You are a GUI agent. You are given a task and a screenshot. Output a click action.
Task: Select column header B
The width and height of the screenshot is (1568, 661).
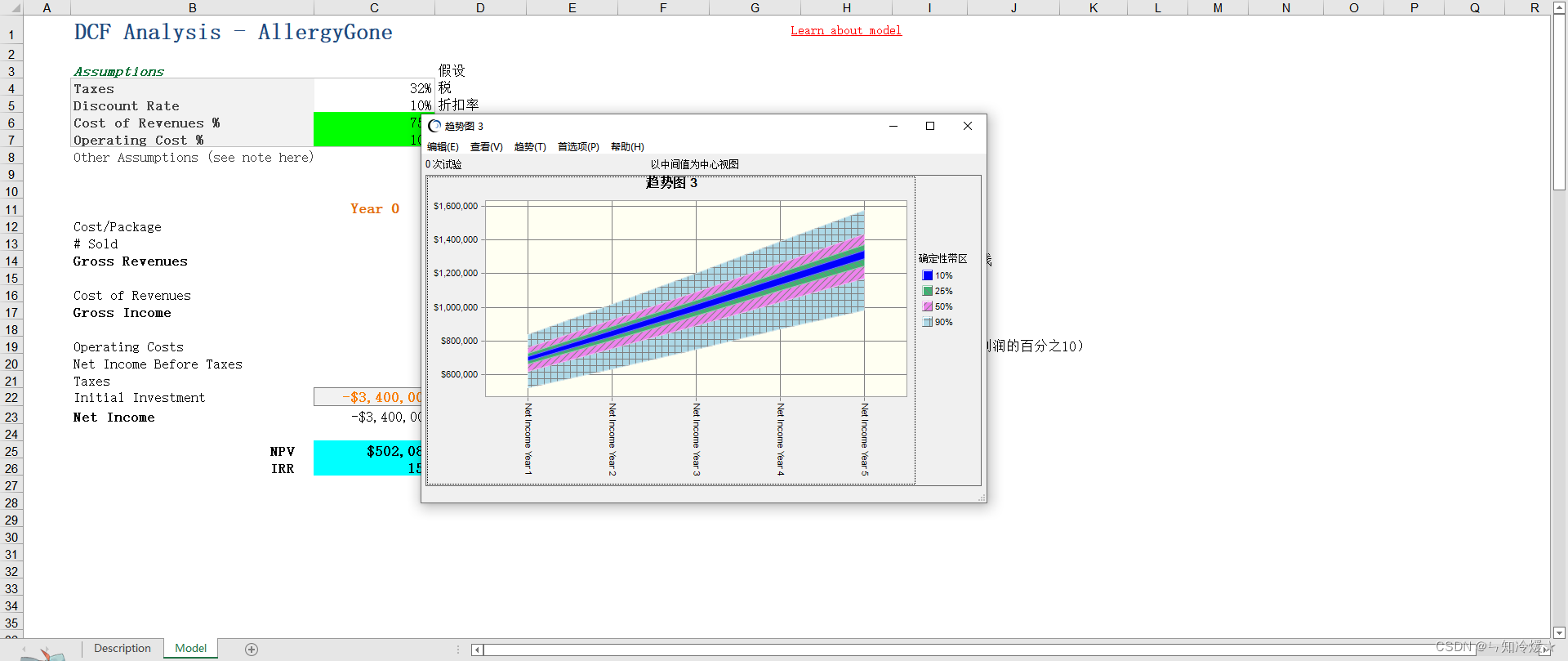[192, 7]
